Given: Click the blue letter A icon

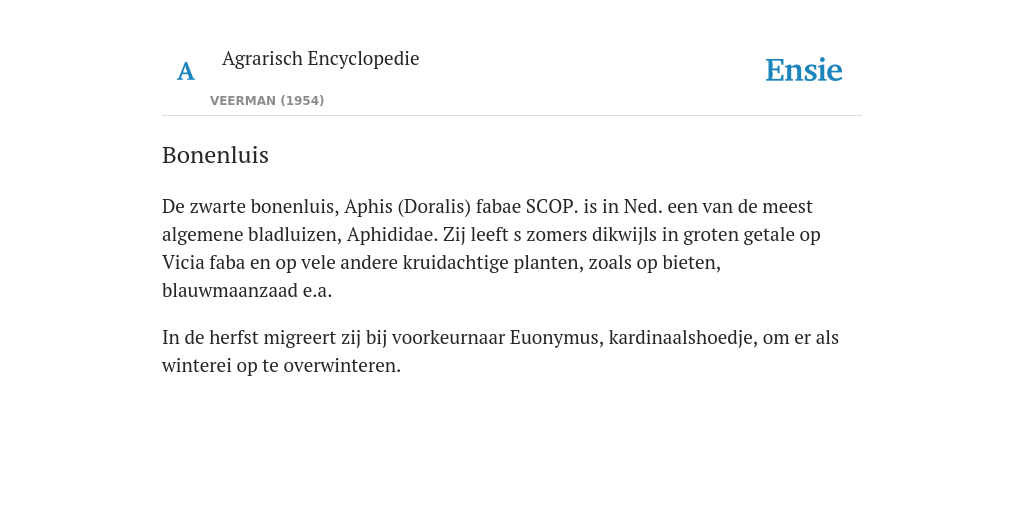Looking at the screenshot, I should [x=185, y=71].
